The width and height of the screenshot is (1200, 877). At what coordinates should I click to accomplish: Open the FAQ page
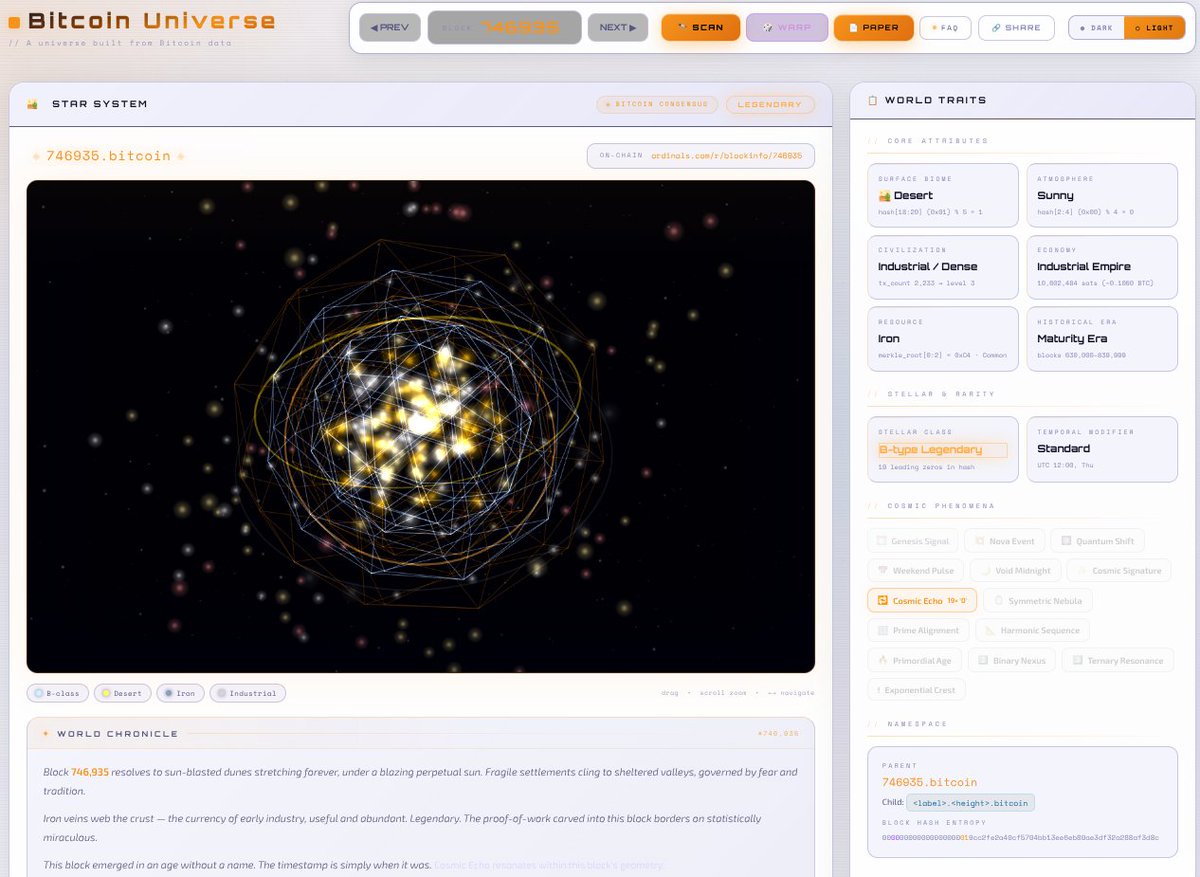(x=945, y=28)
